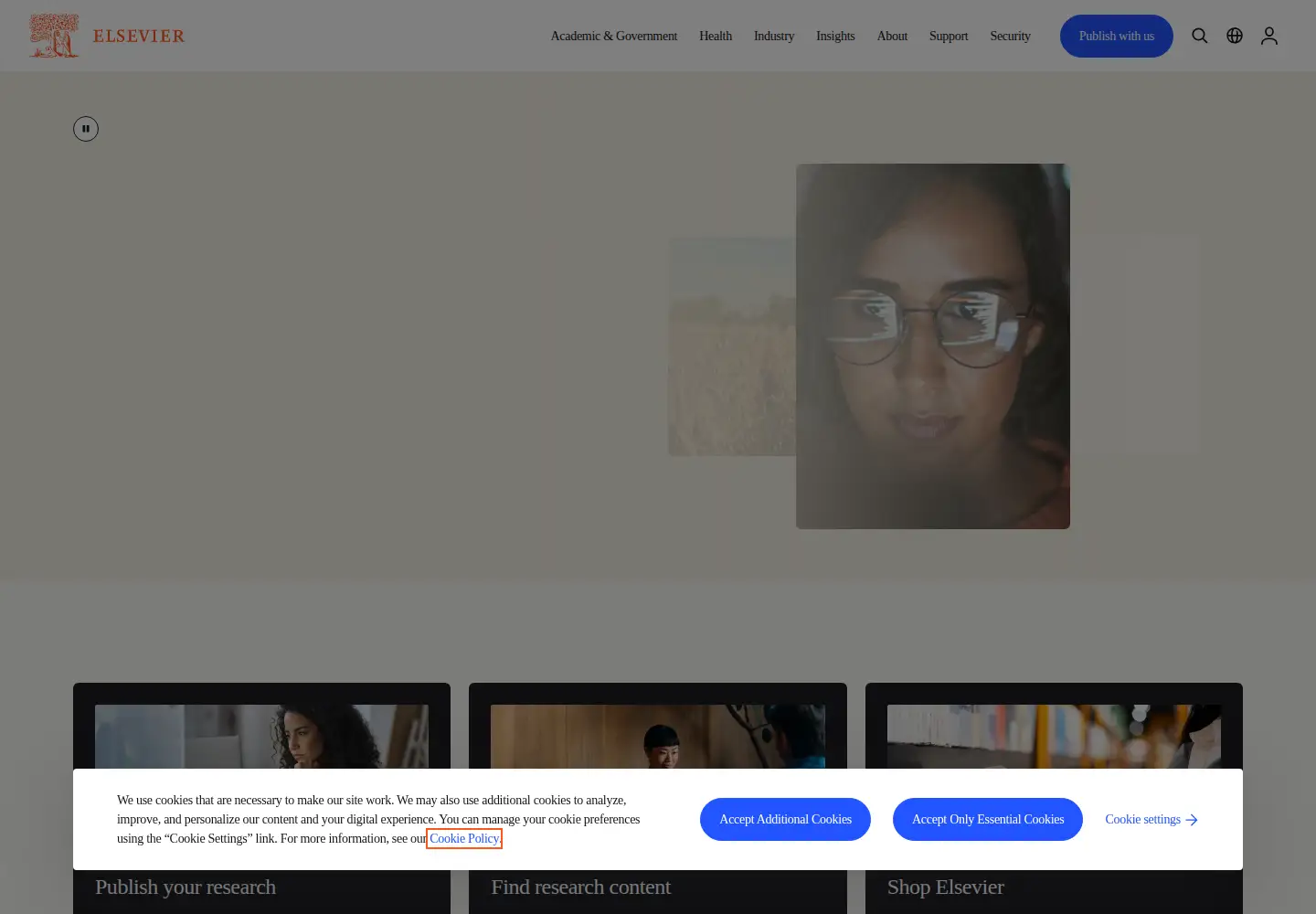This screenshot has height=914, width=1316.
Task: Follow the Cookie Policy link
Action: point(464,838)
